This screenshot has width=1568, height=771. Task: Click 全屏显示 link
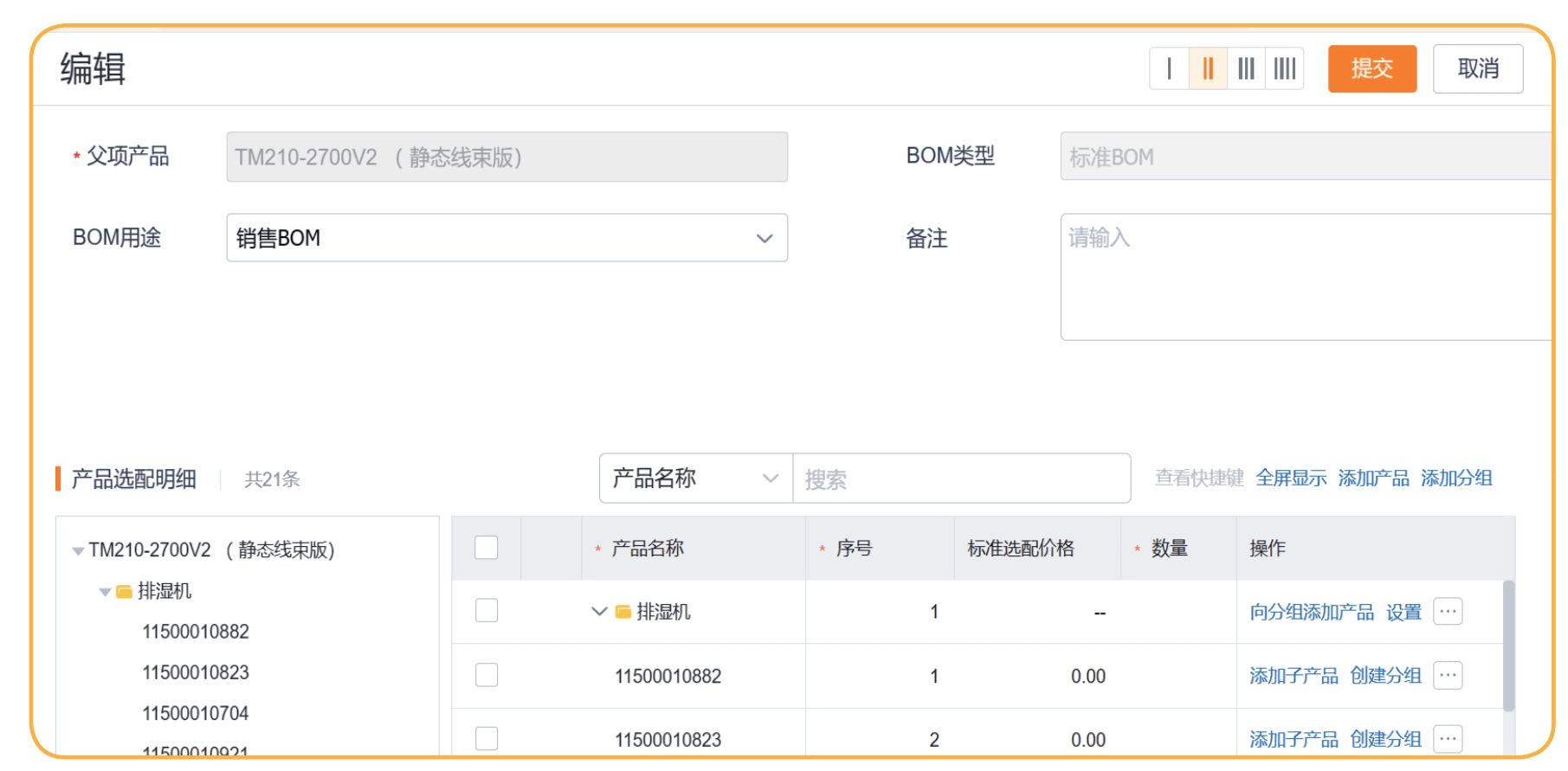point(1291,479)
